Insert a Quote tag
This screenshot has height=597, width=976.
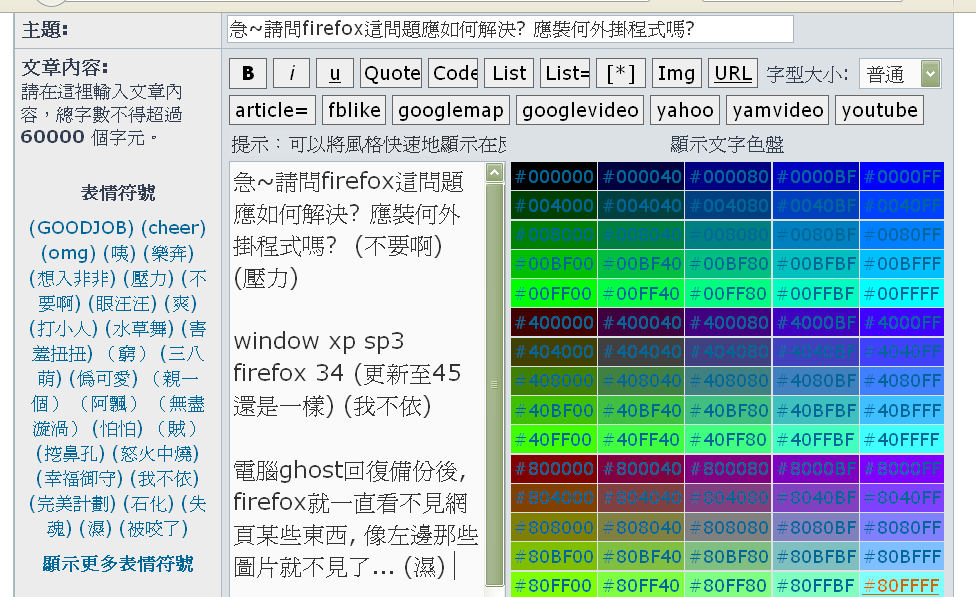point(392,73)
